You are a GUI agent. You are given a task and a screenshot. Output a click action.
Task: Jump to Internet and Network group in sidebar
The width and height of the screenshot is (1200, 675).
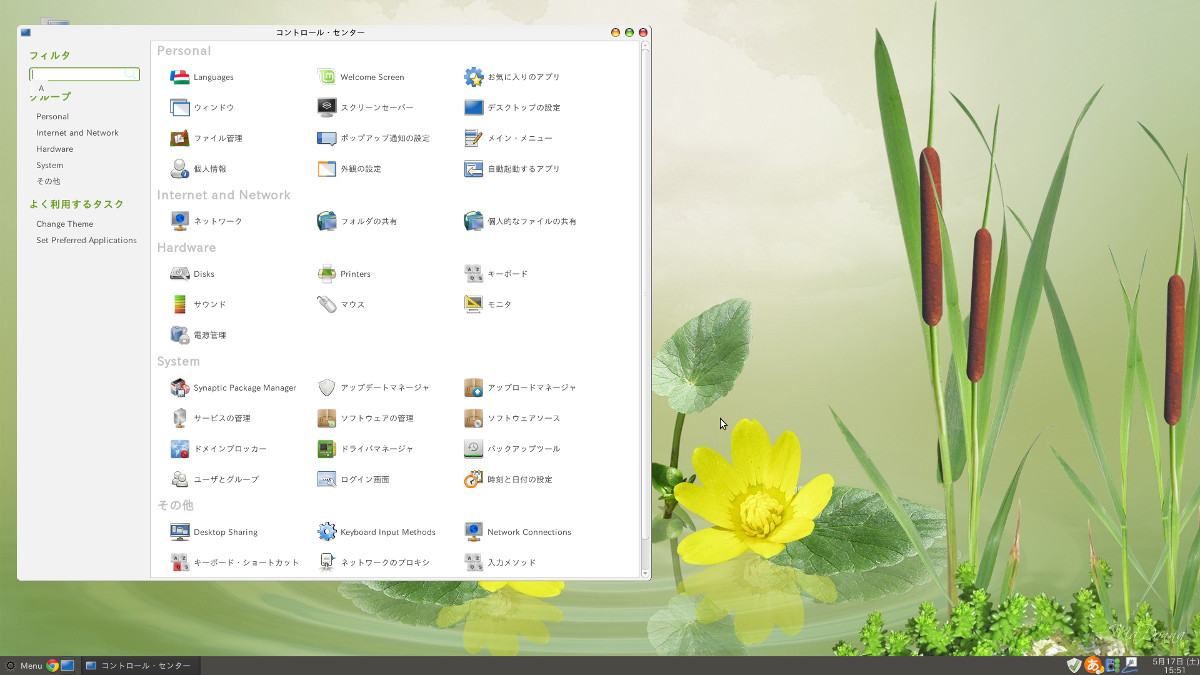click(x=77, y=133)
